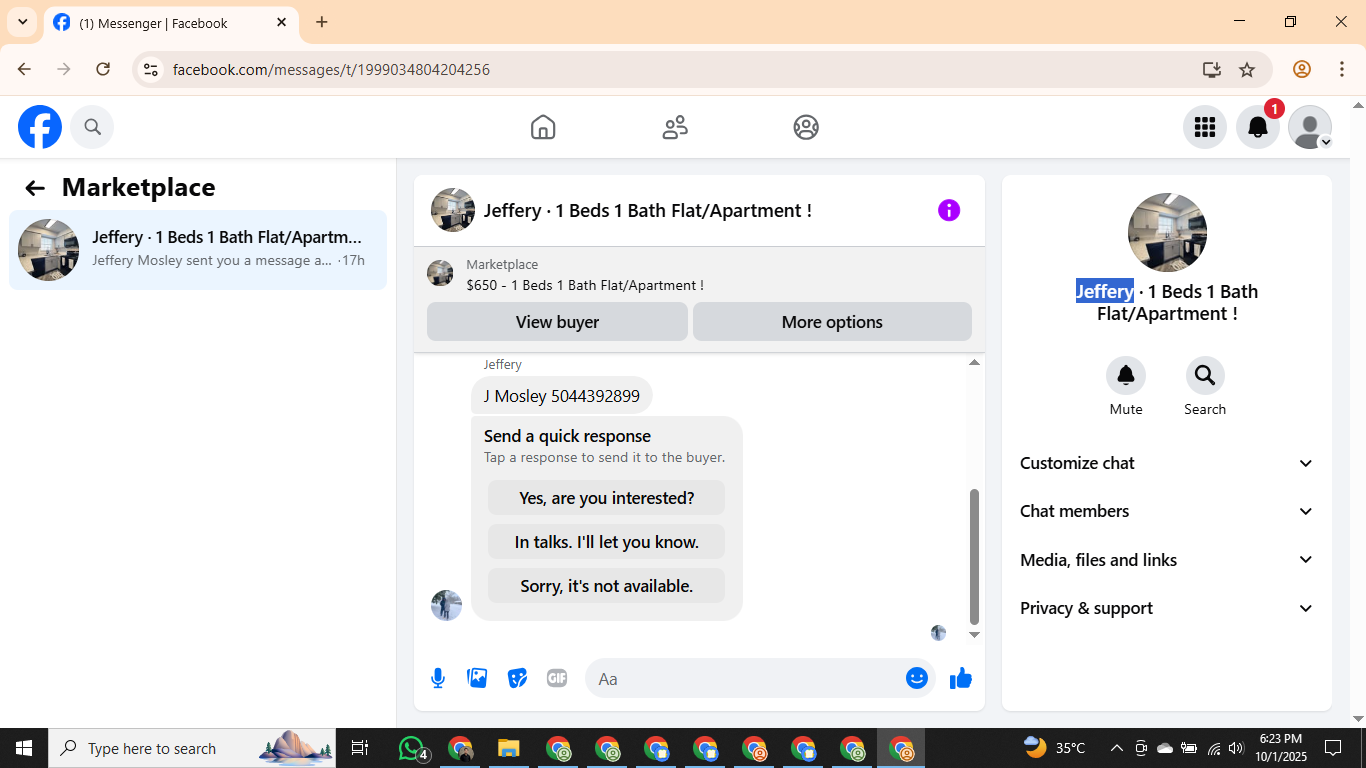Select the Jeffery Mosley conversation in list
The image size is (1366, 768).
pos(198,250)
